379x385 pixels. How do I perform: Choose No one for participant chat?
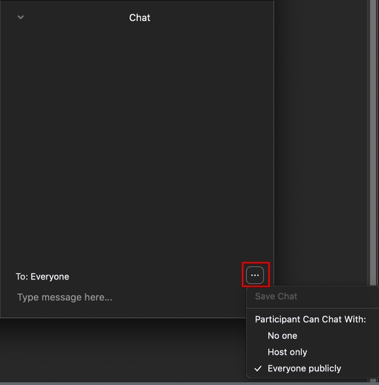coord(282,336)
